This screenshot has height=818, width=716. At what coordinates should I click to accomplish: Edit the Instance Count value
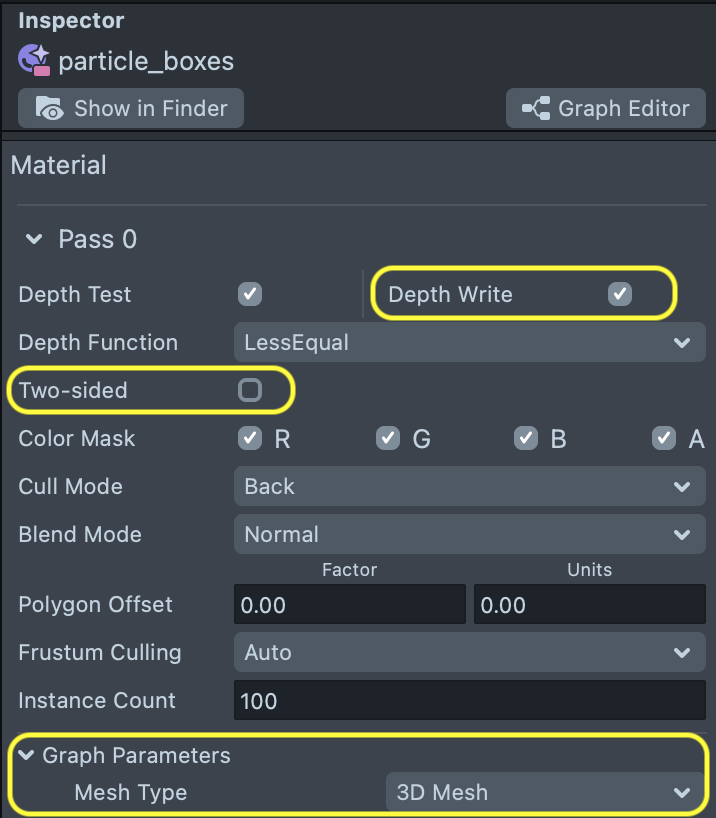click(x=468, y=700)
